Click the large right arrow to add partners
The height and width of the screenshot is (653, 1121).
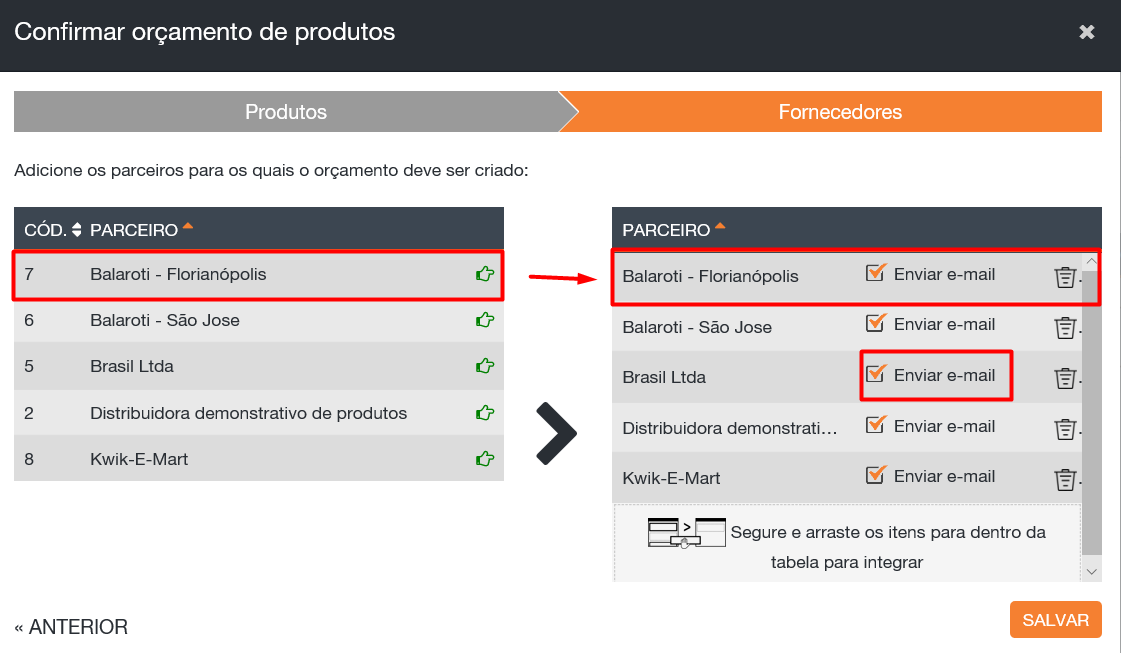[556, 433]
